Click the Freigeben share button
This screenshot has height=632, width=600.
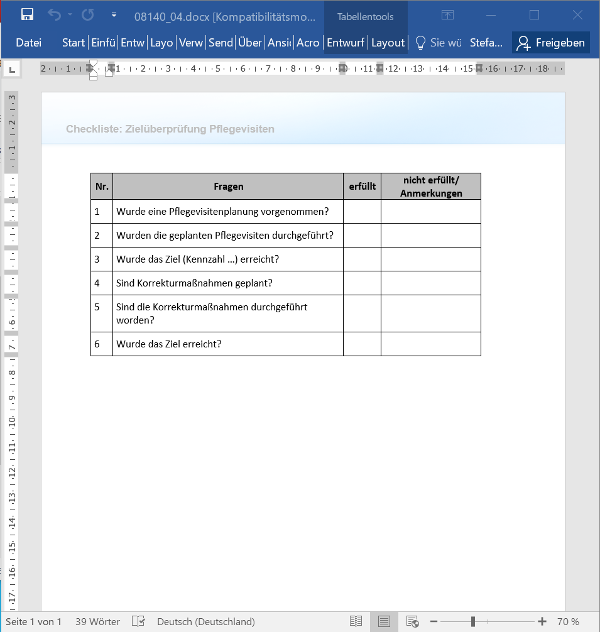click(551, 43)
